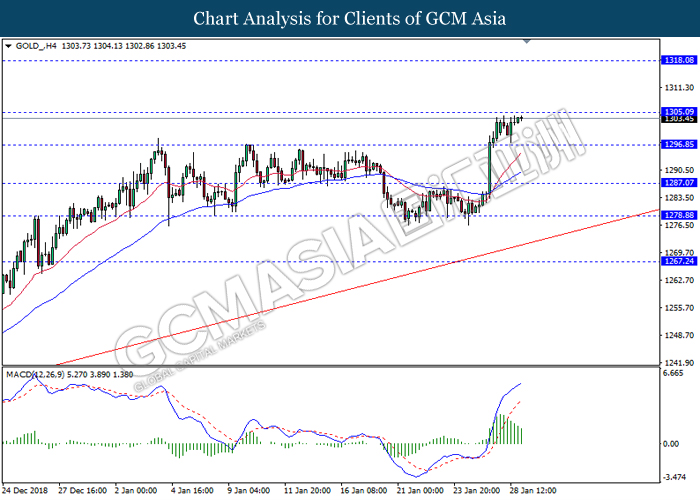Click the 1248.70 price axis value

pos(679,335)
